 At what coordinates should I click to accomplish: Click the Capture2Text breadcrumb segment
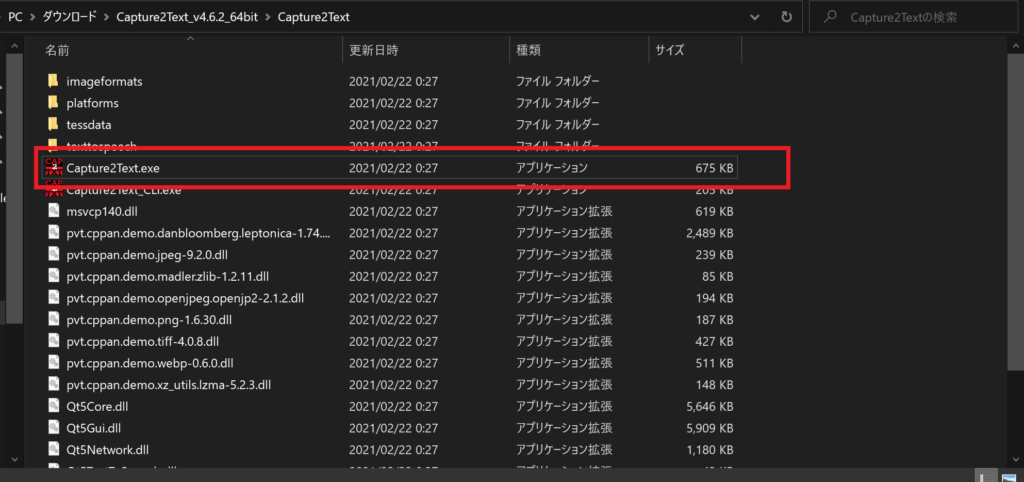pyautogui.click(x=313, y=18)
